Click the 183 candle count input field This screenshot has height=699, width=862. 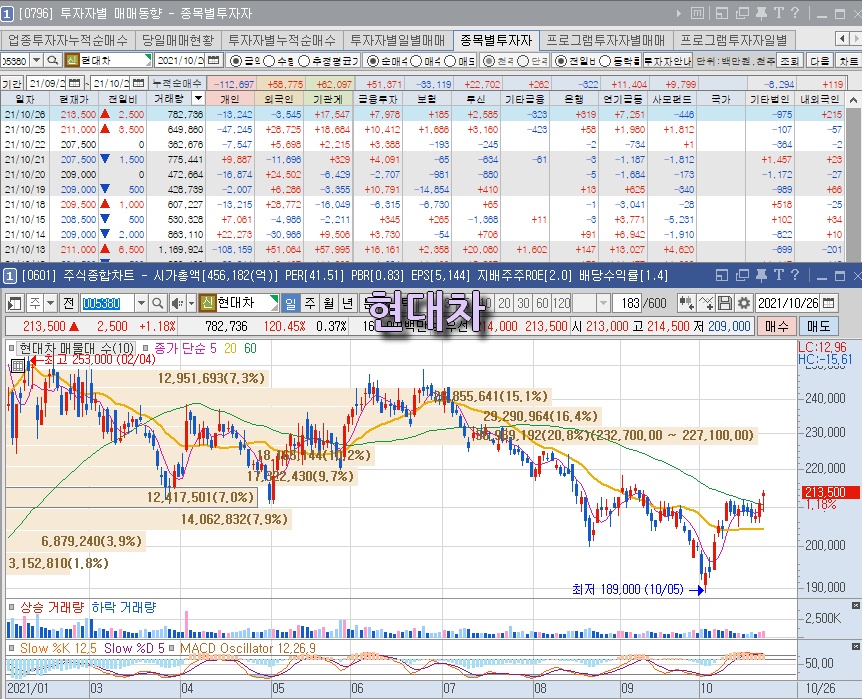click(628, 303)
